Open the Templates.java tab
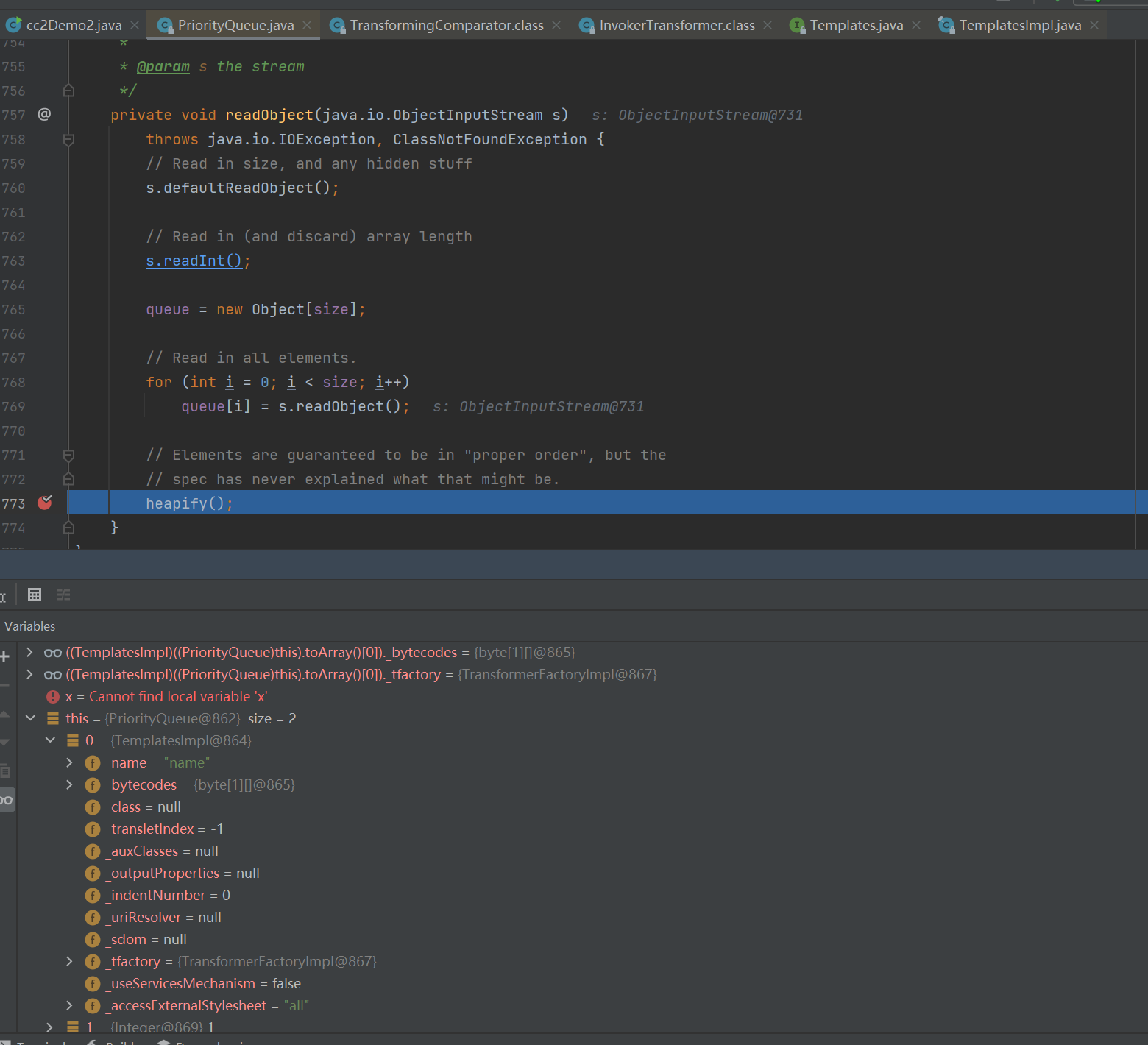Screen dimensions: 1148x1045 (x=857, y=25)
